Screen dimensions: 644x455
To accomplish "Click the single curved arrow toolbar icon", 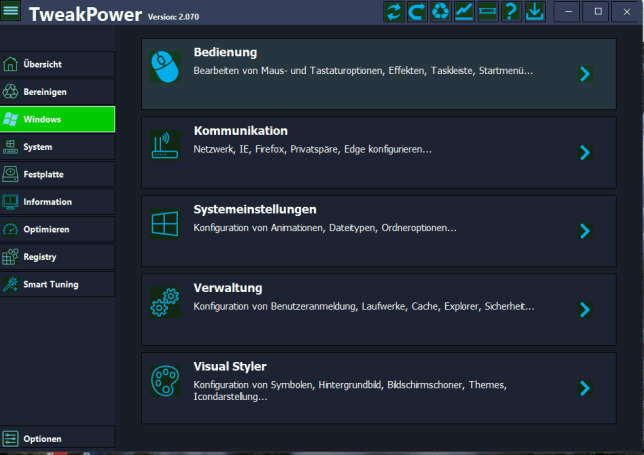I will tap(417, 12).
